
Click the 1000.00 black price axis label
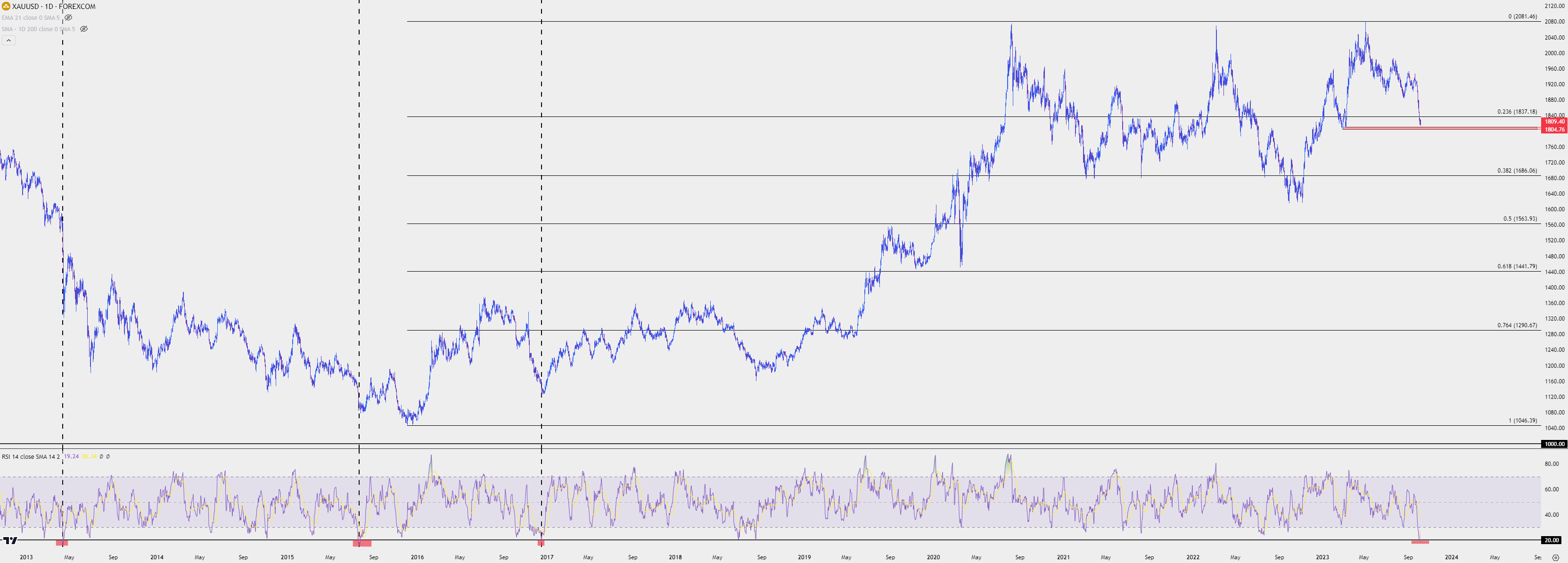(x=1554, y=444)
